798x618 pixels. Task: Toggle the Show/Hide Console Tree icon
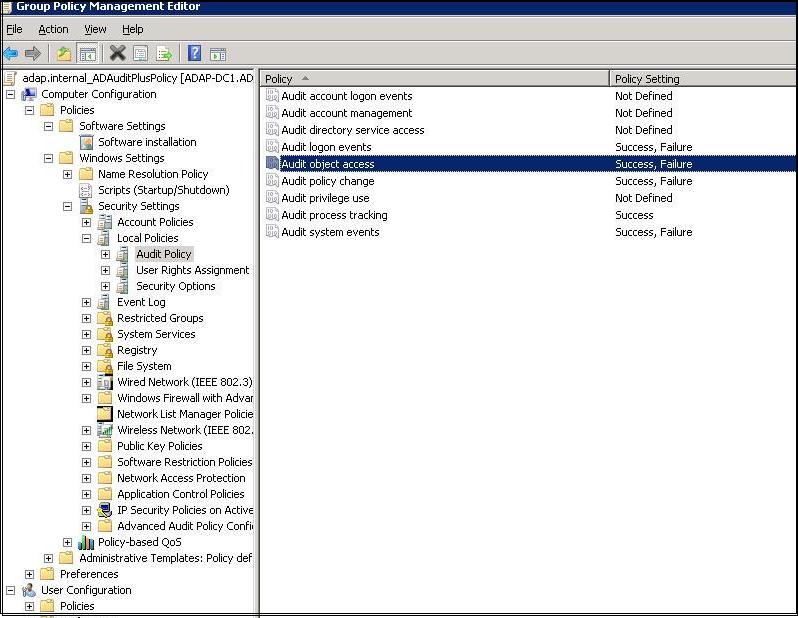87,53
